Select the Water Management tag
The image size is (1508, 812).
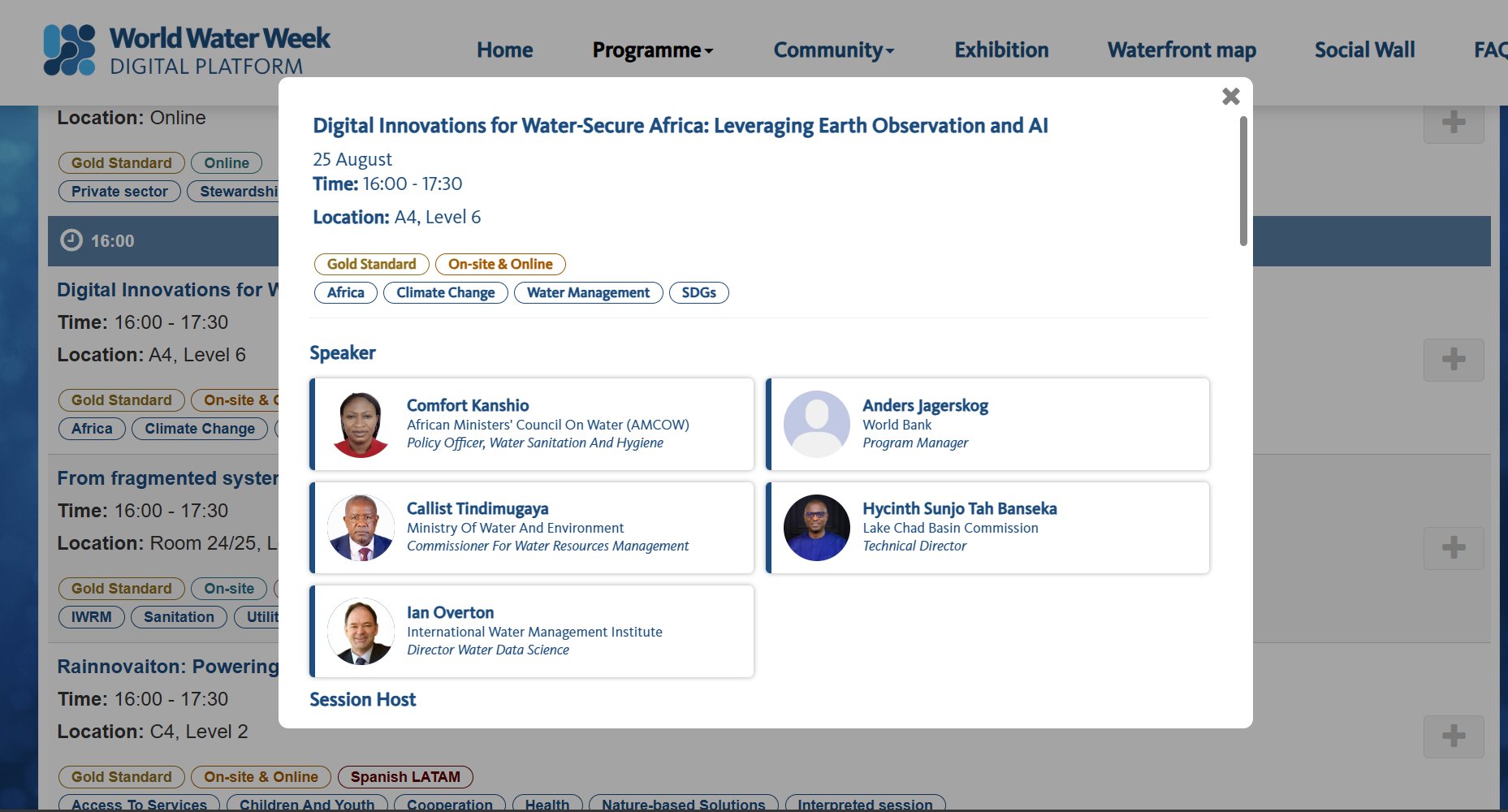tap(588, 292)
